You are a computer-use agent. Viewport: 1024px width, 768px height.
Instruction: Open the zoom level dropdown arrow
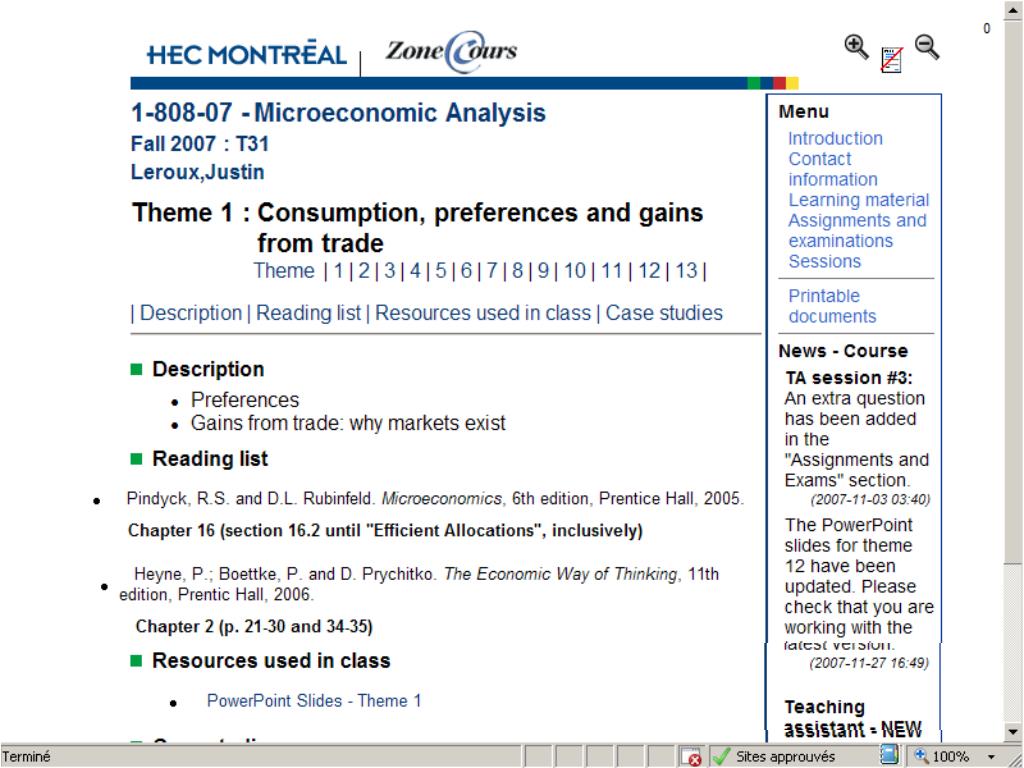(991, 757)
